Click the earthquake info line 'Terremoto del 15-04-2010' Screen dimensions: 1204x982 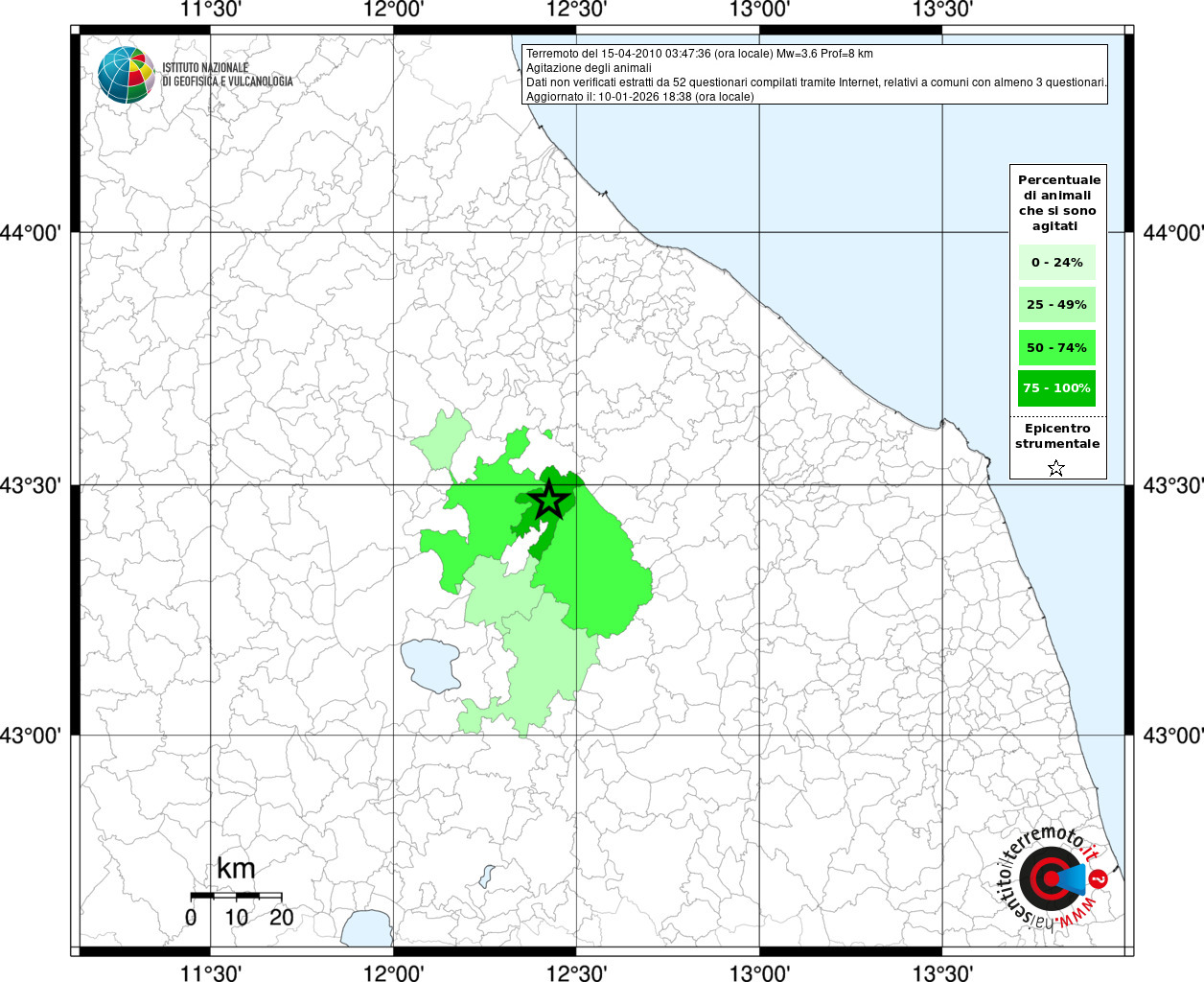pos(699,54)
